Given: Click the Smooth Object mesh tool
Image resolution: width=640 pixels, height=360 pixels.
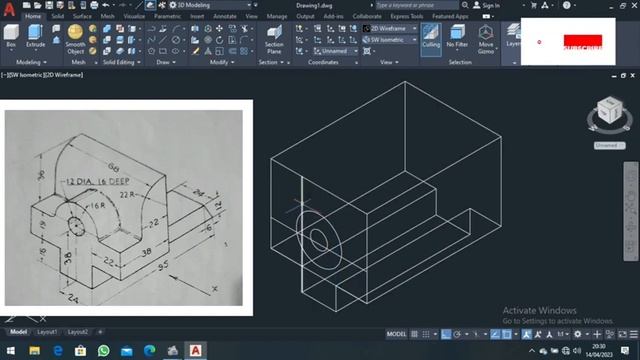Looking at the screenshot, I should coord(75,39).
